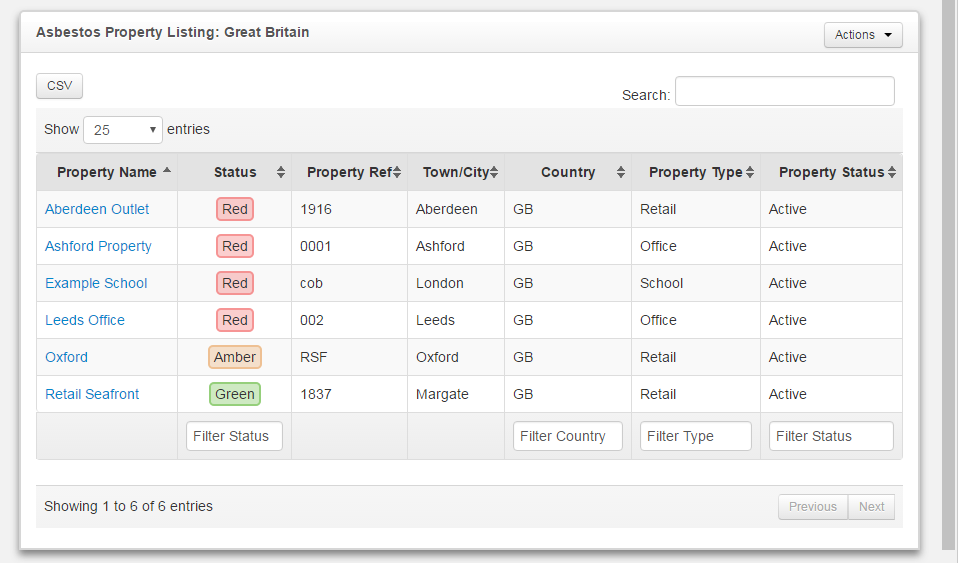Click sort arrows in Status column header
Image resolution: width=958 pixels, height=563 pixels.
[281, 172]
